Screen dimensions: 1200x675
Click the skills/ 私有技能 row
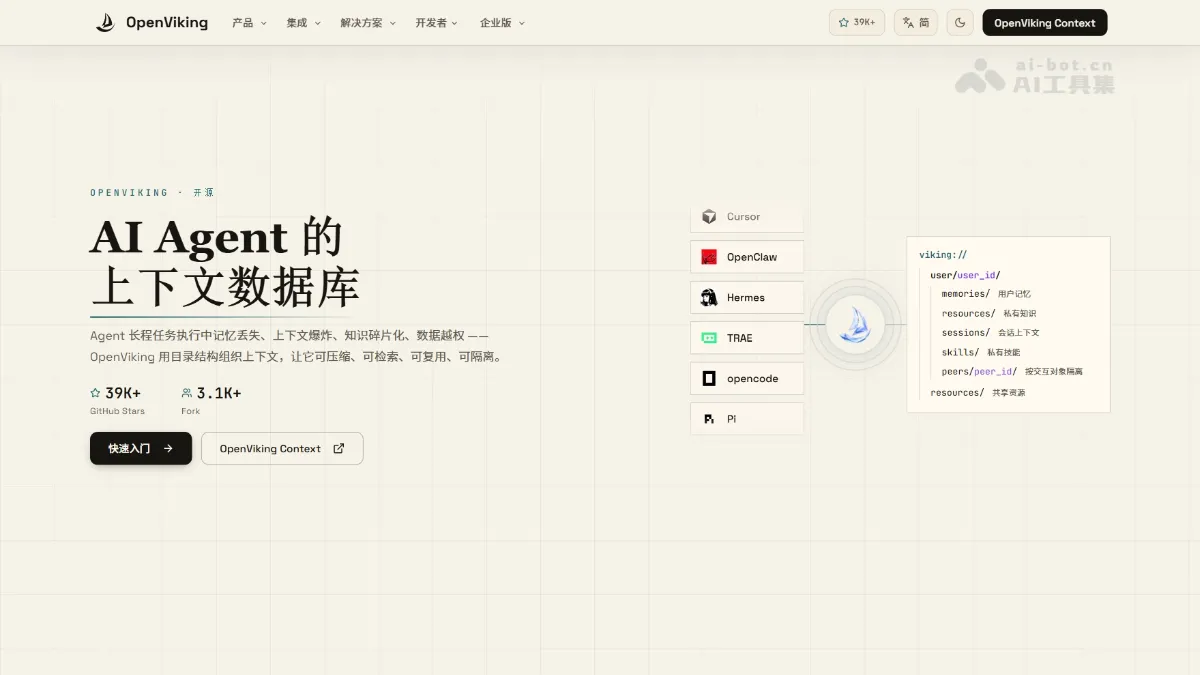click(981, 352)
